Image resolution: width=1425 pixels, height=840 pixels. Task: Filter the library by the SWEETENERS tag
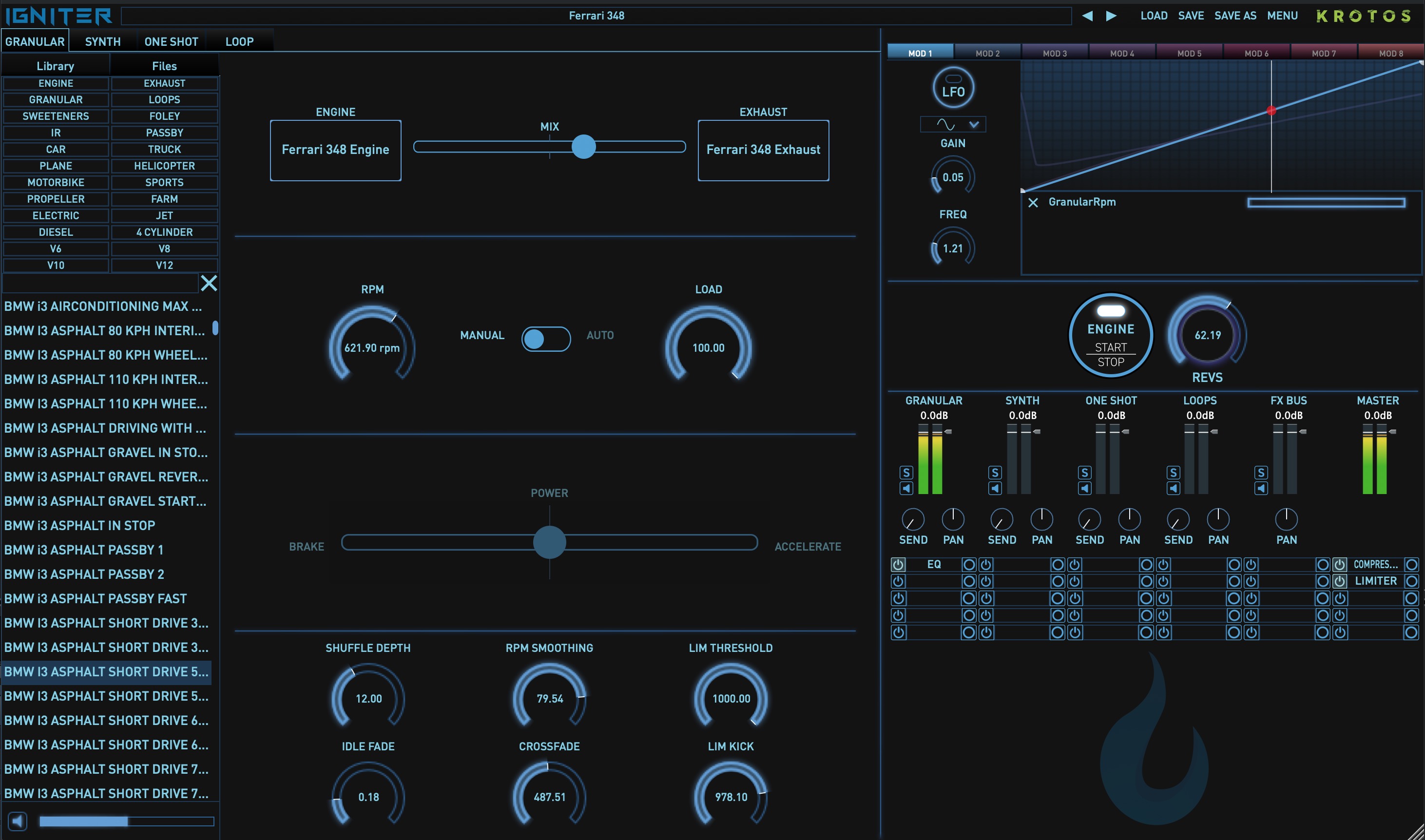tap(56, 116)
